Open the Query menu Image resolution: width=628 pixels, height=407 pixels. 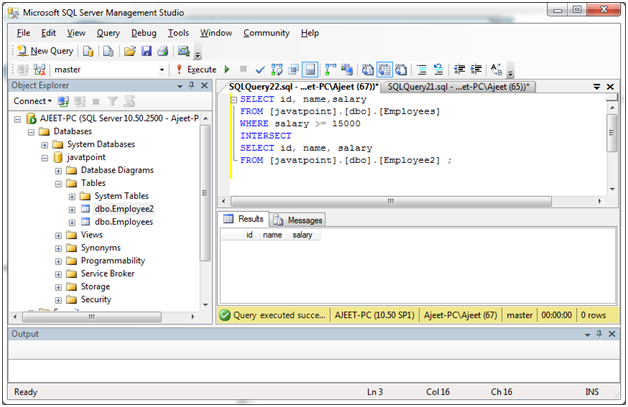[108, 33]
